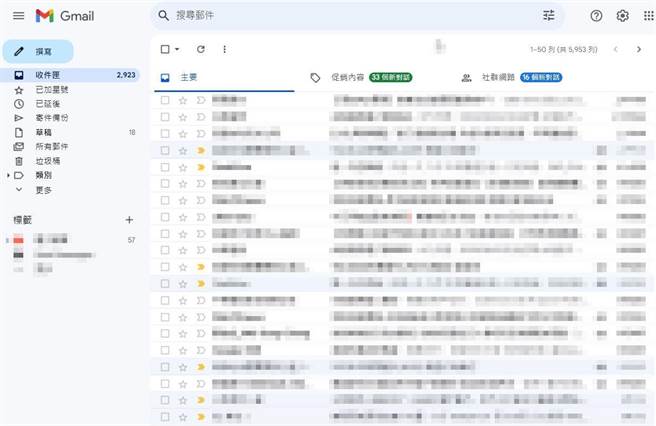The width and height of the screenshot is (656, 426).
Task: Click the drafts count 18
Action: pos(132,132)
